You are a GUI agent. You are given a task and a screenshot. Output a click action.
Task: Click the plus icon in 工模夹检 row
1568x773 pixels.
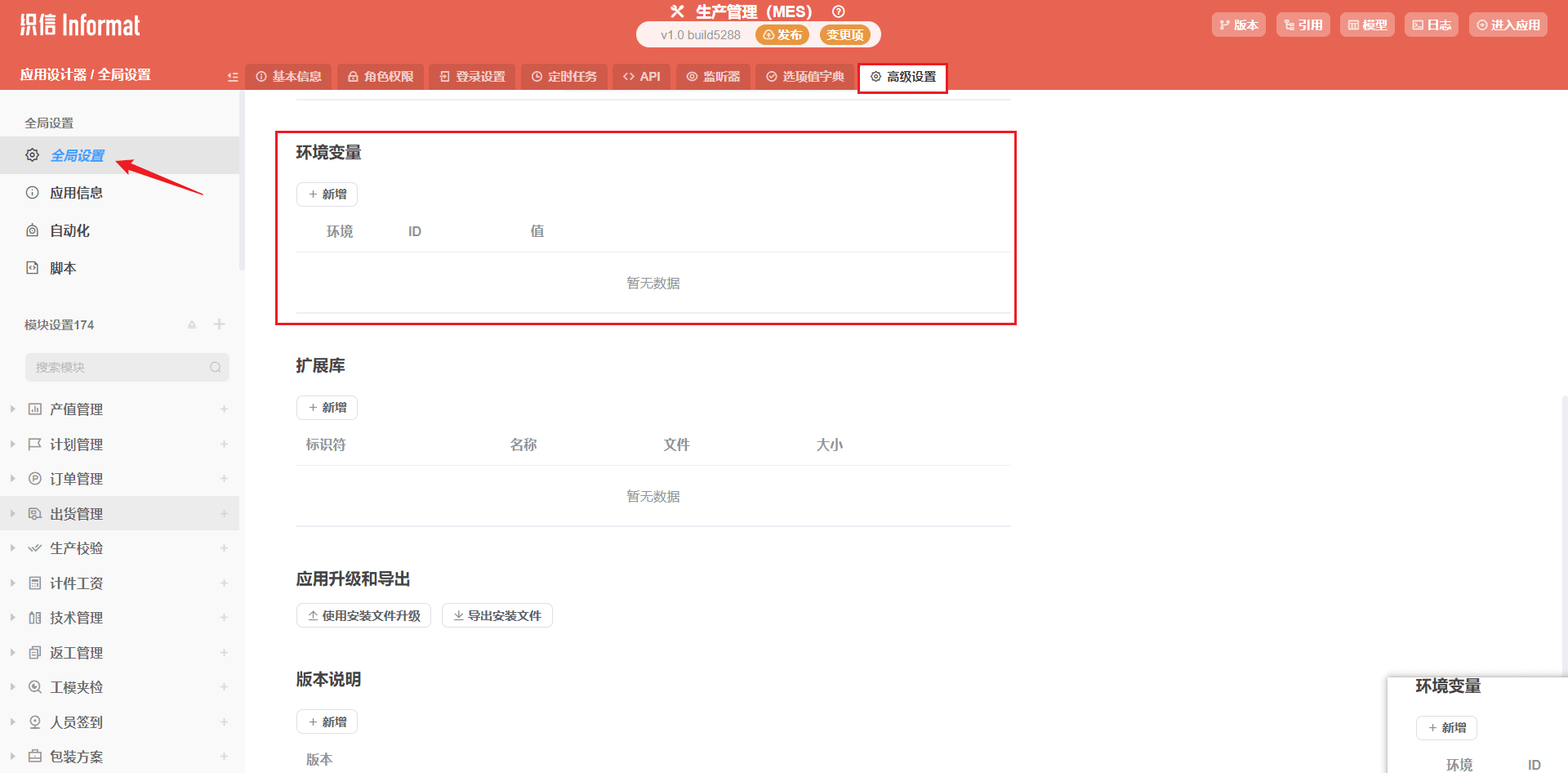coord(224,687)
